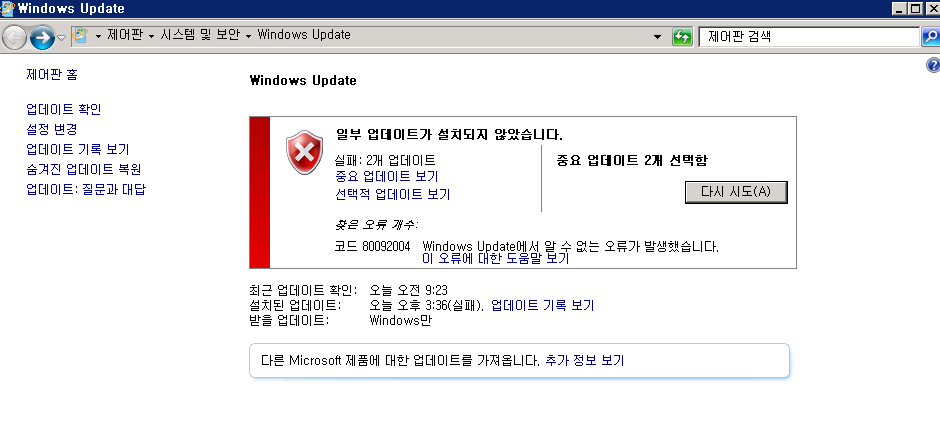940x425 pixels.
Task: Click the 실패: 2개 업데이트 text
Action: [x=385, y=160]
